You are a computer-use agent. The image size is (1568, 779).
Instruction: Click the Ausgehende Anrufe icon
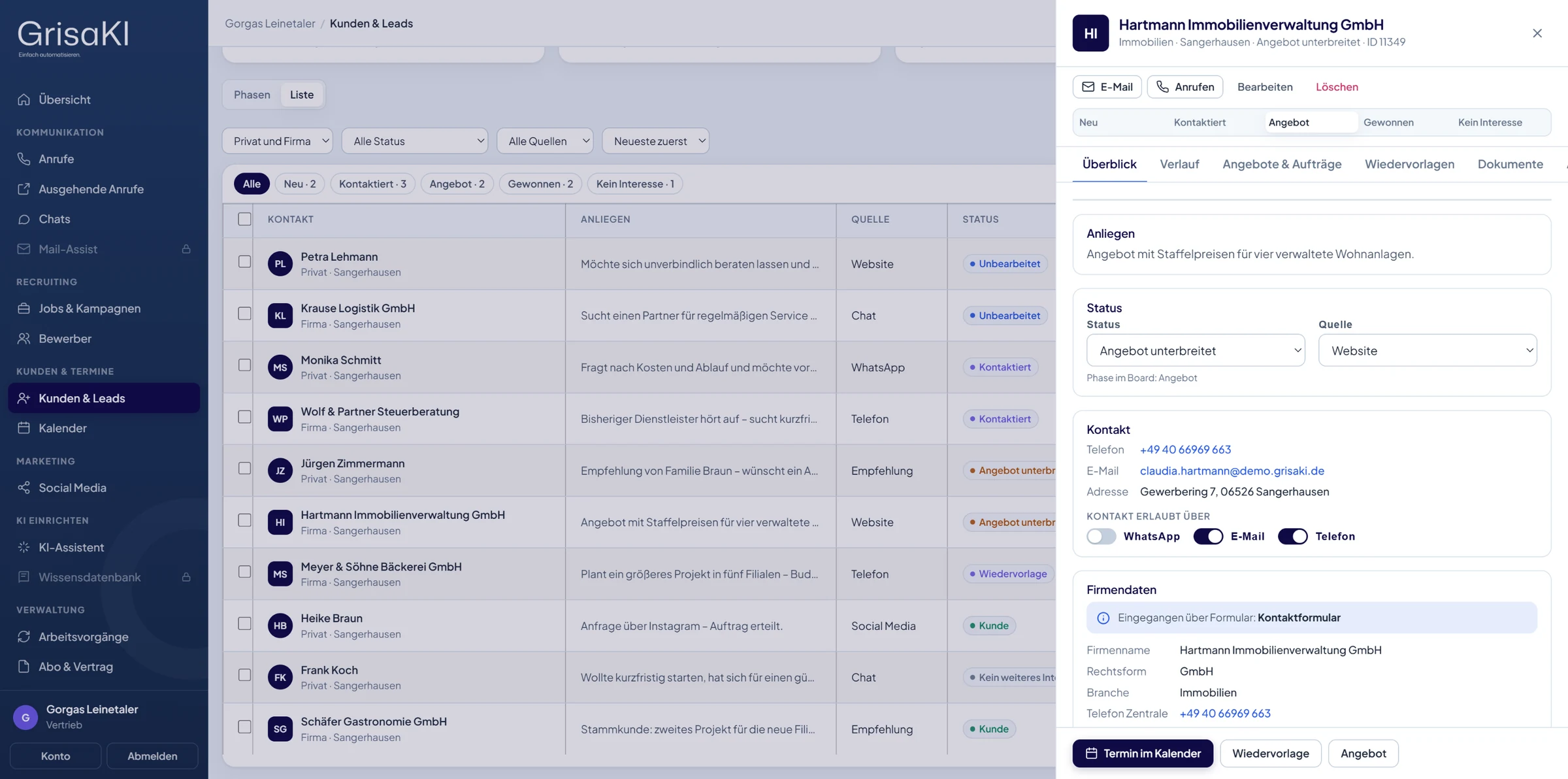pos(24,189)
